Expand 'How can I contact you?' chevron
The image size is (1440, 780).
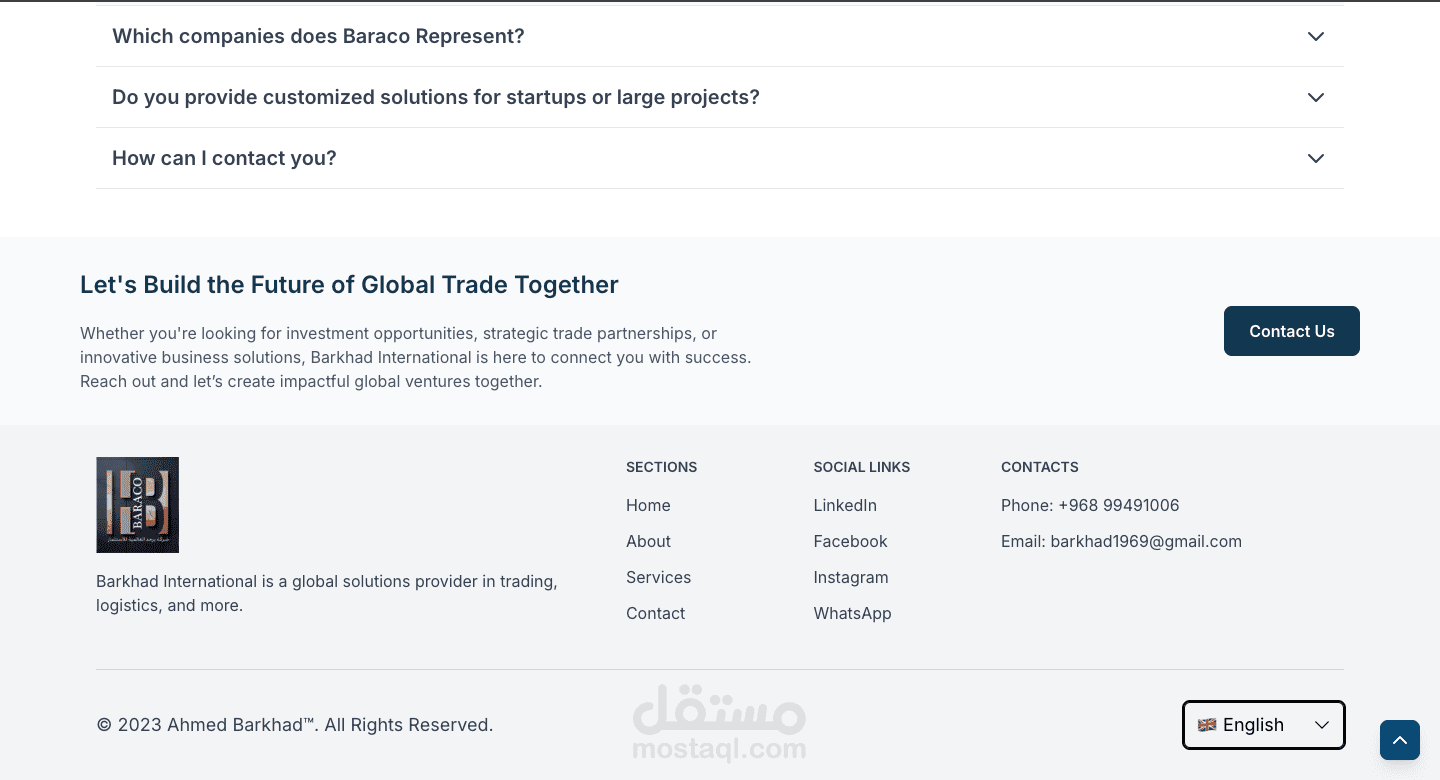tap(1315, 159)
